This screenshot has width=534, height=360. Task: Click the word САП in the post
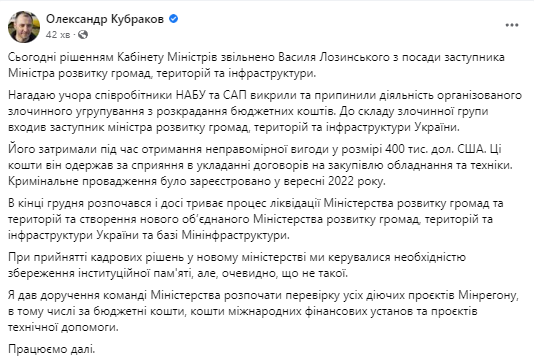click(235, 95)
